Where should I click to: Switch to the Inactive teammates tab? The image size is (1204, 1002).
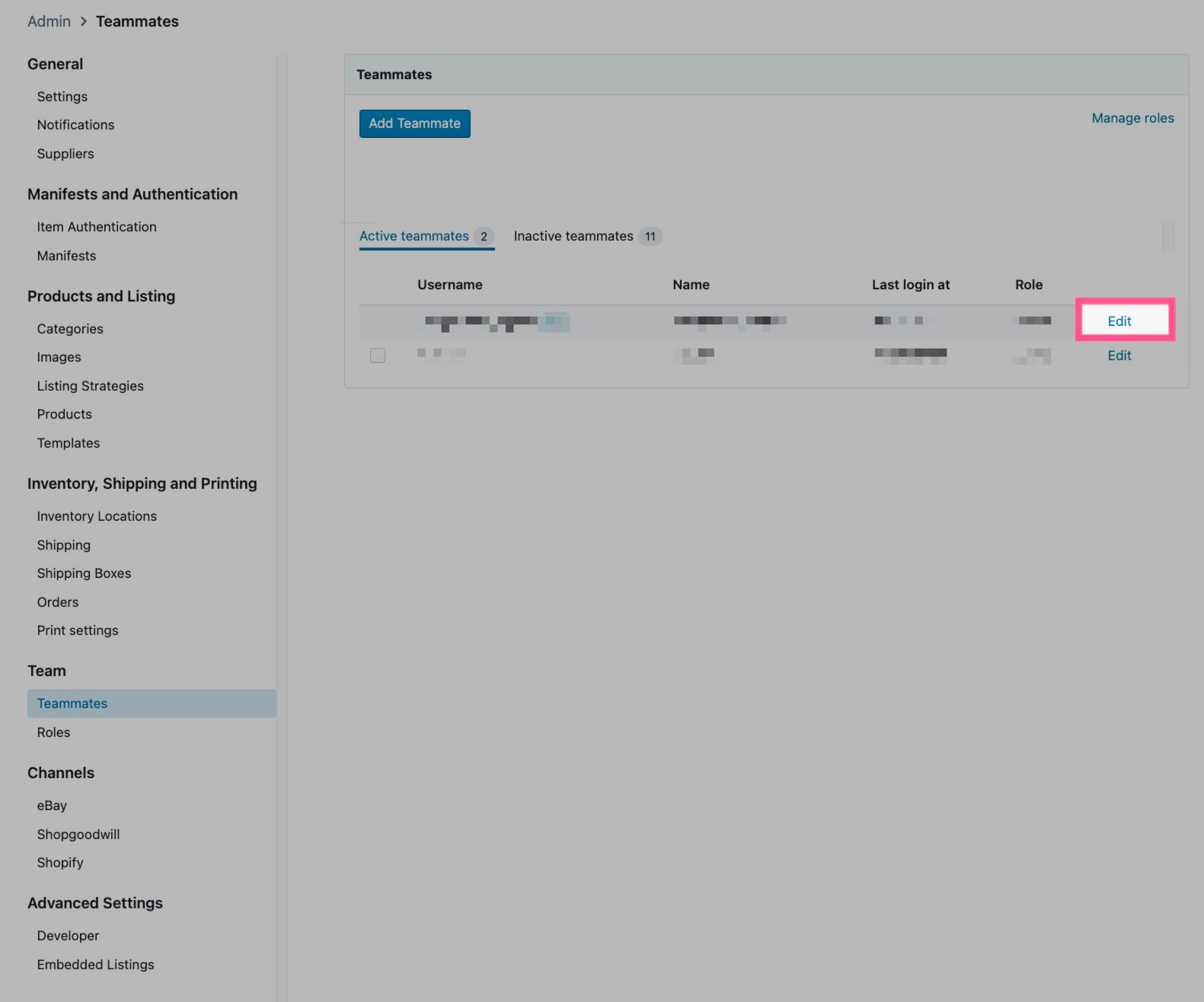click(573, 236)
